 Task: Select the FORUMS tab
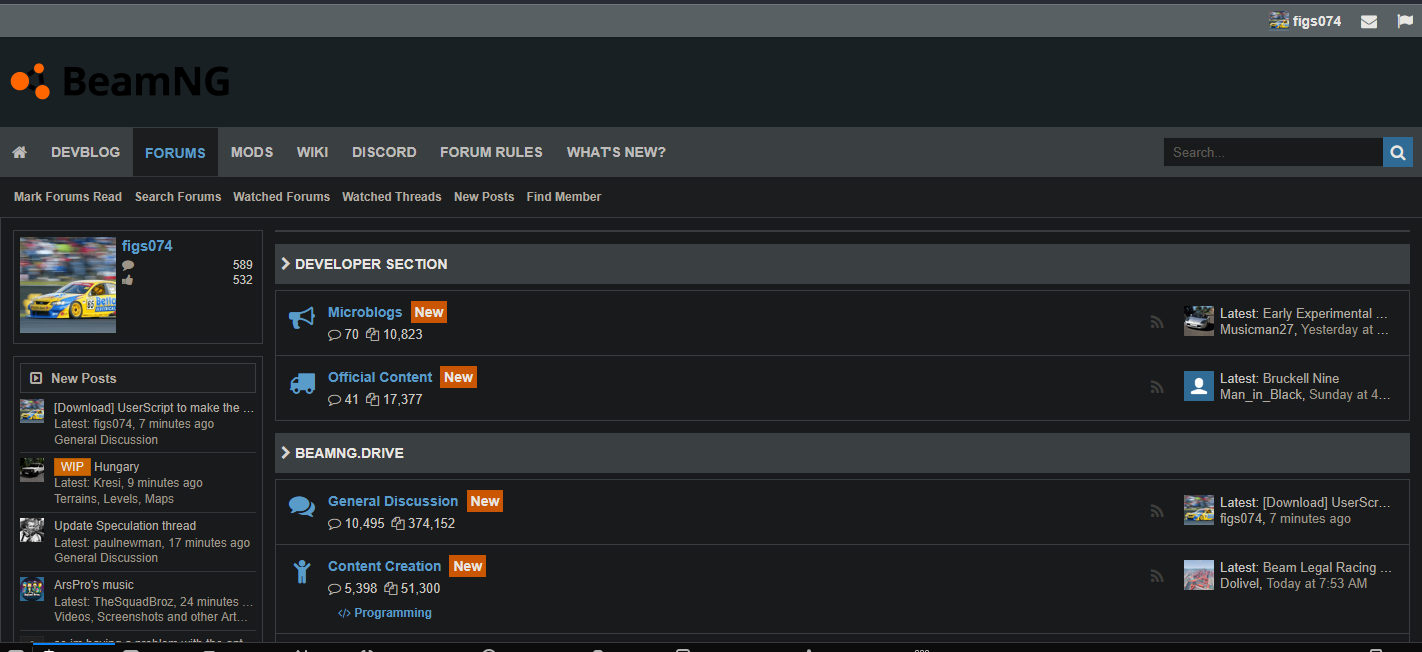click(175, 152)
